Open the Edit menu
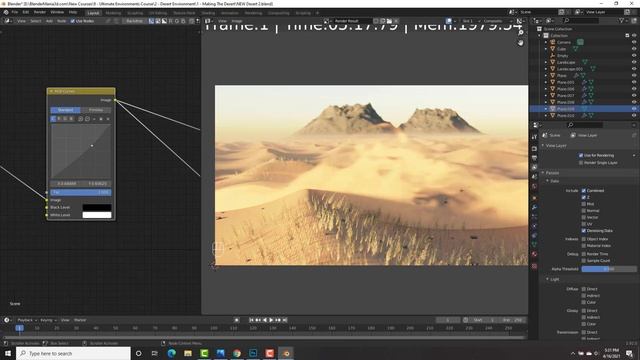The image size is (640, 360). (x=26, y=12)
